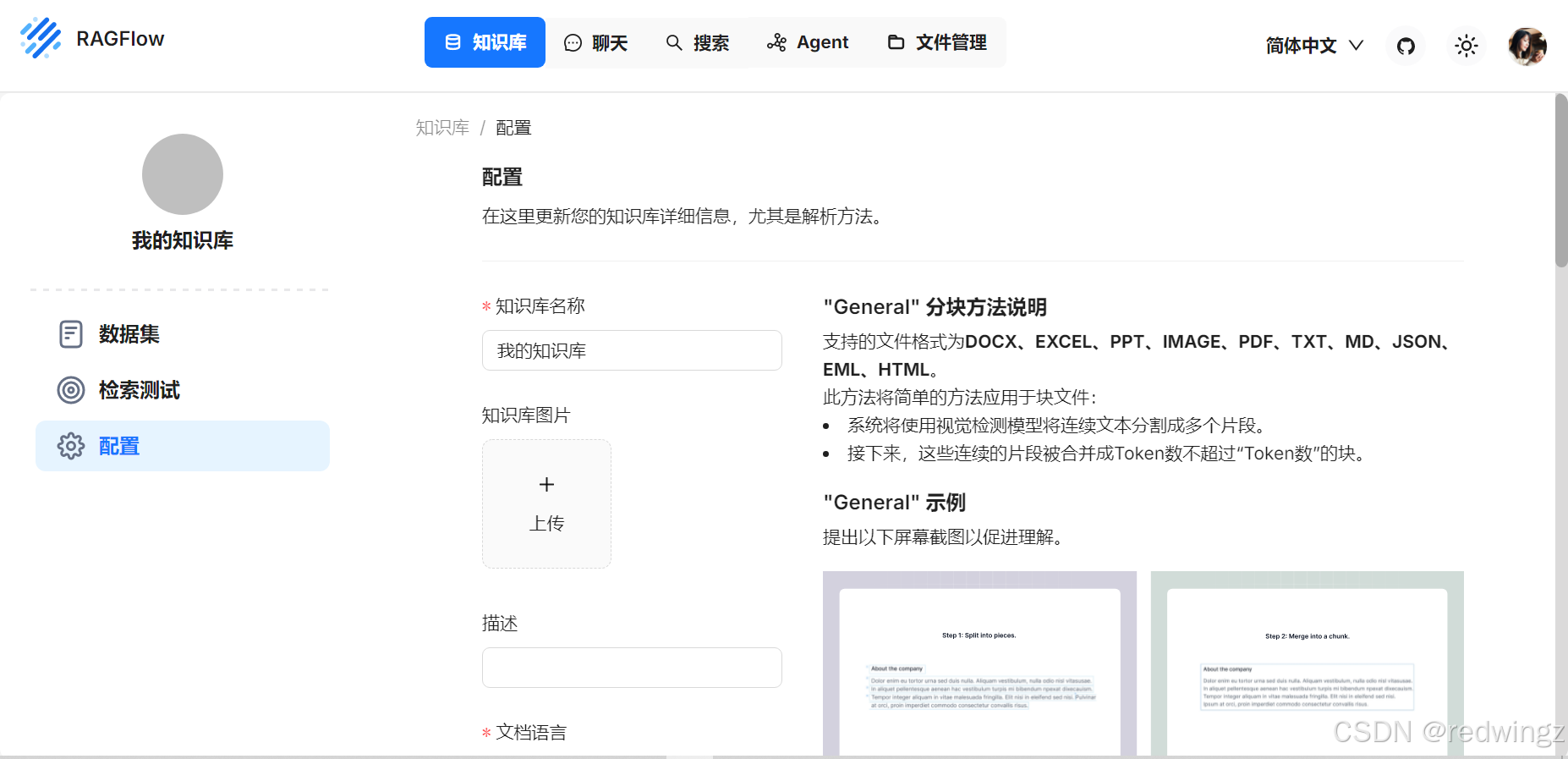Click the 知识库 breadcrumb link
Viewport: 1568px width, 759px height.
click(442, 128)
